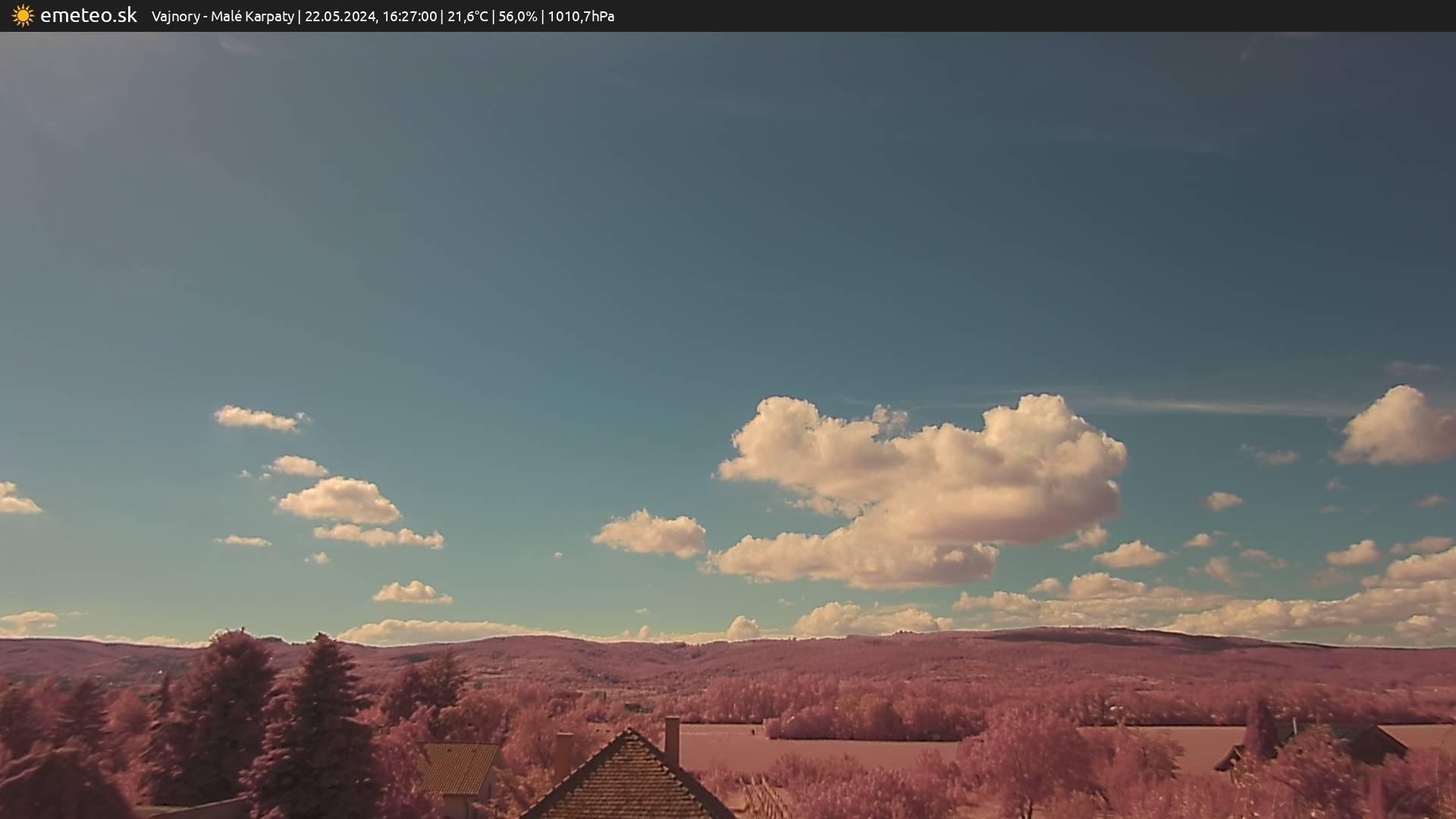Click the emeteo.sk site name text

click(88, 16)
